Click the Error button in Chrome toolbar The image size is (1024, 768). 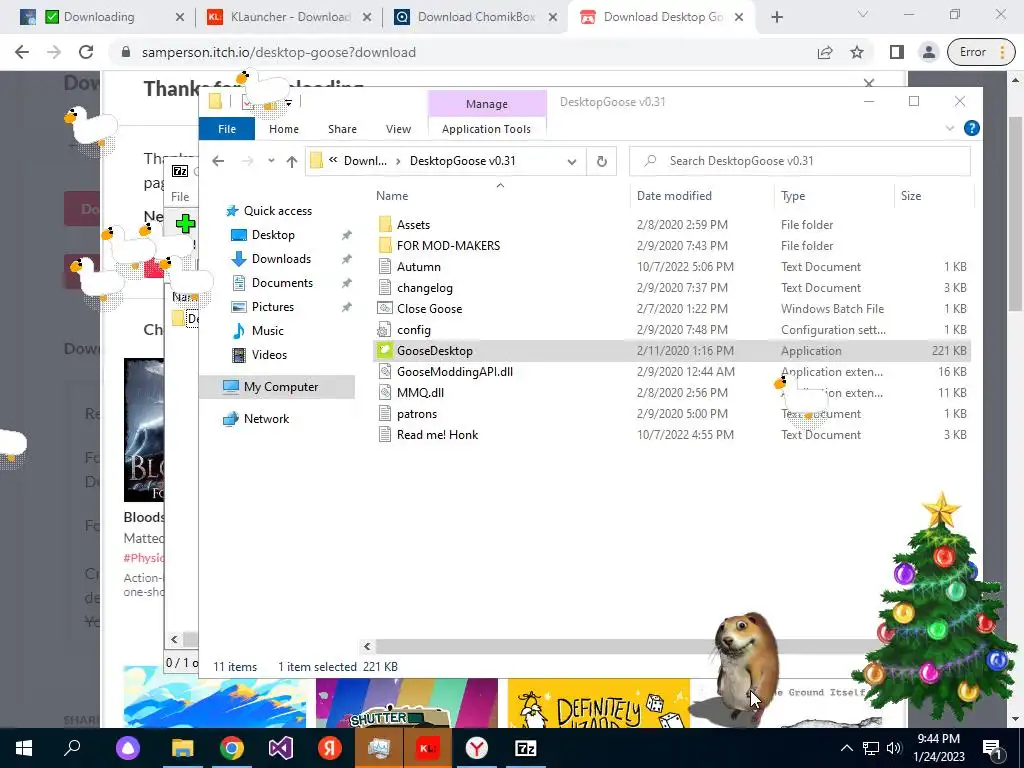[x=980, y=52]
